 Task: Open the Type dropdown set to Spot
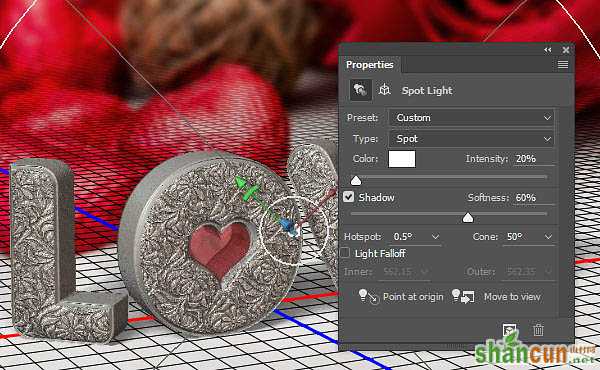tap(471, 139)
